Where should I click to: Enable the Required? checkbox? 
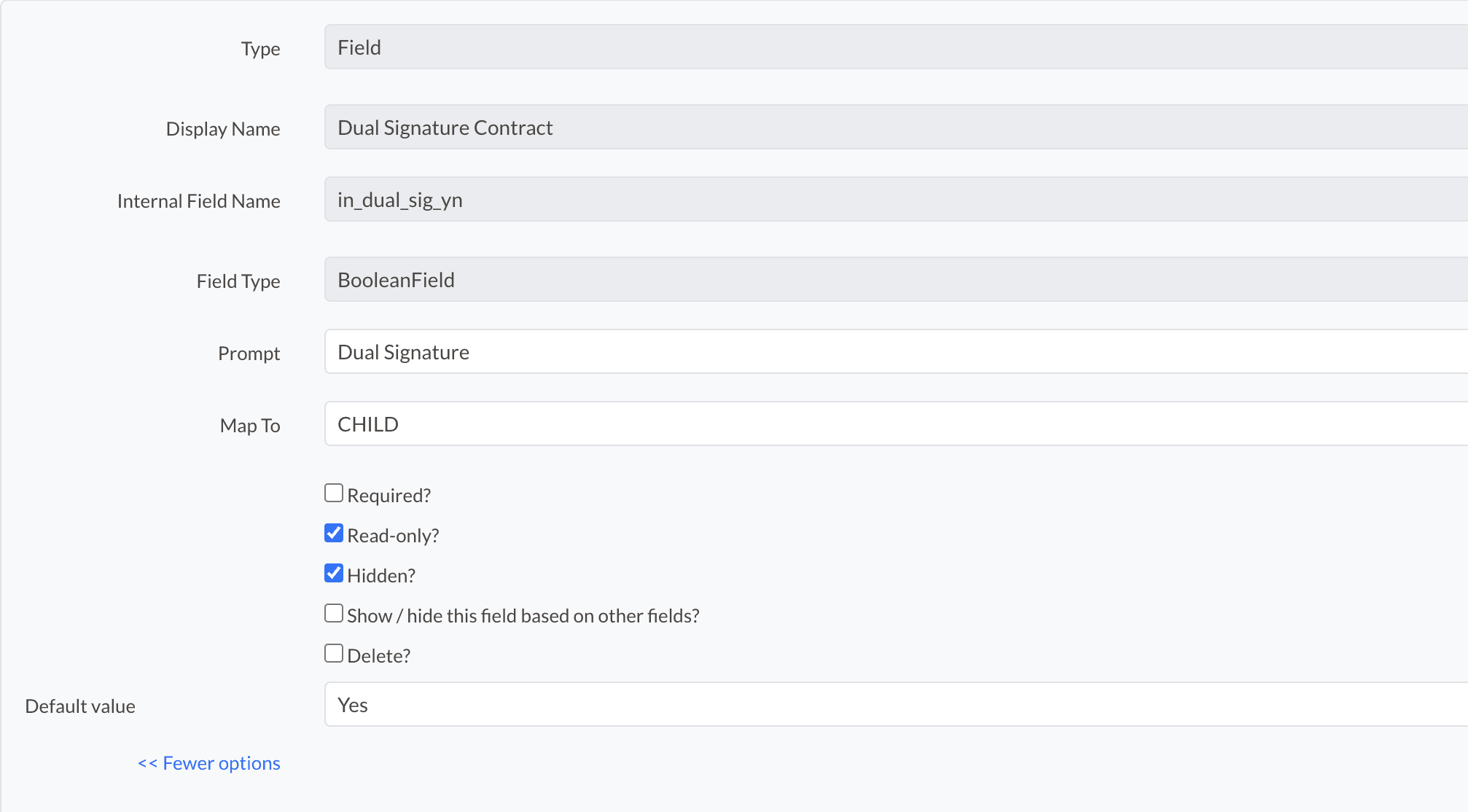click(x=334, y=493)
